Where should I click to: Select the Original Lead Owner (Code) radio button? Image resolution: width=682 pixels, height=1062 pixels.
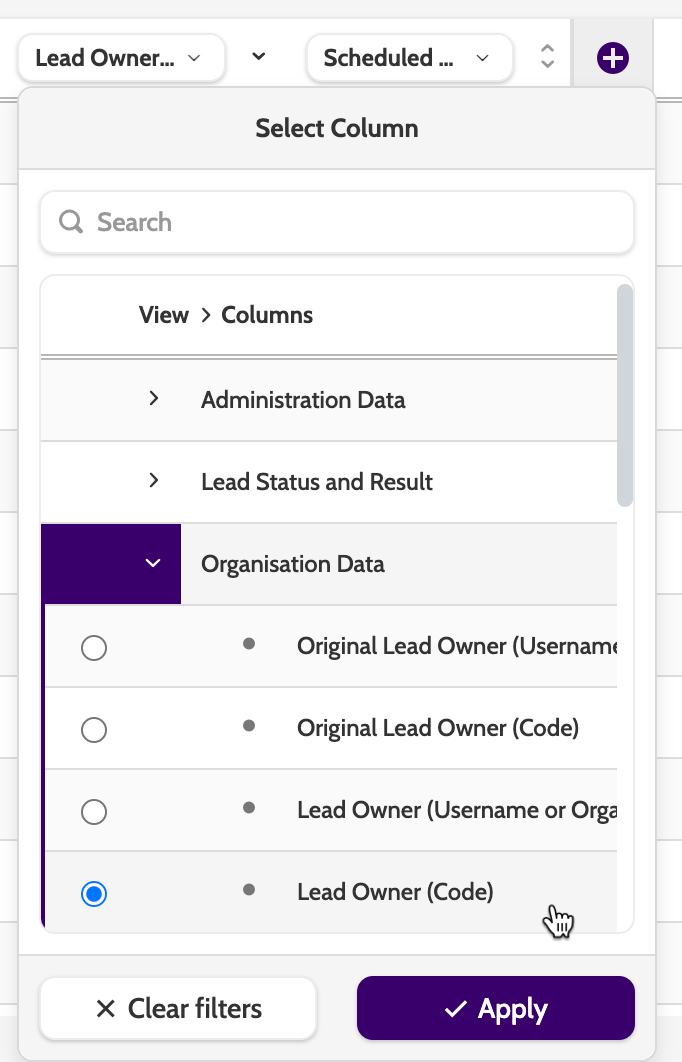click(x=94, y=730)
